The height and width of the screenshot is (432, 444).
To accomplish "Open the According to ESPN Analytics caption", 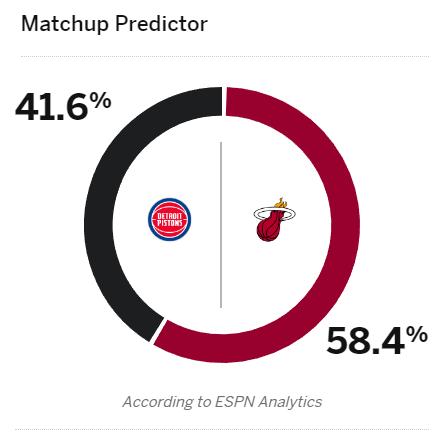I will (222, 402).
